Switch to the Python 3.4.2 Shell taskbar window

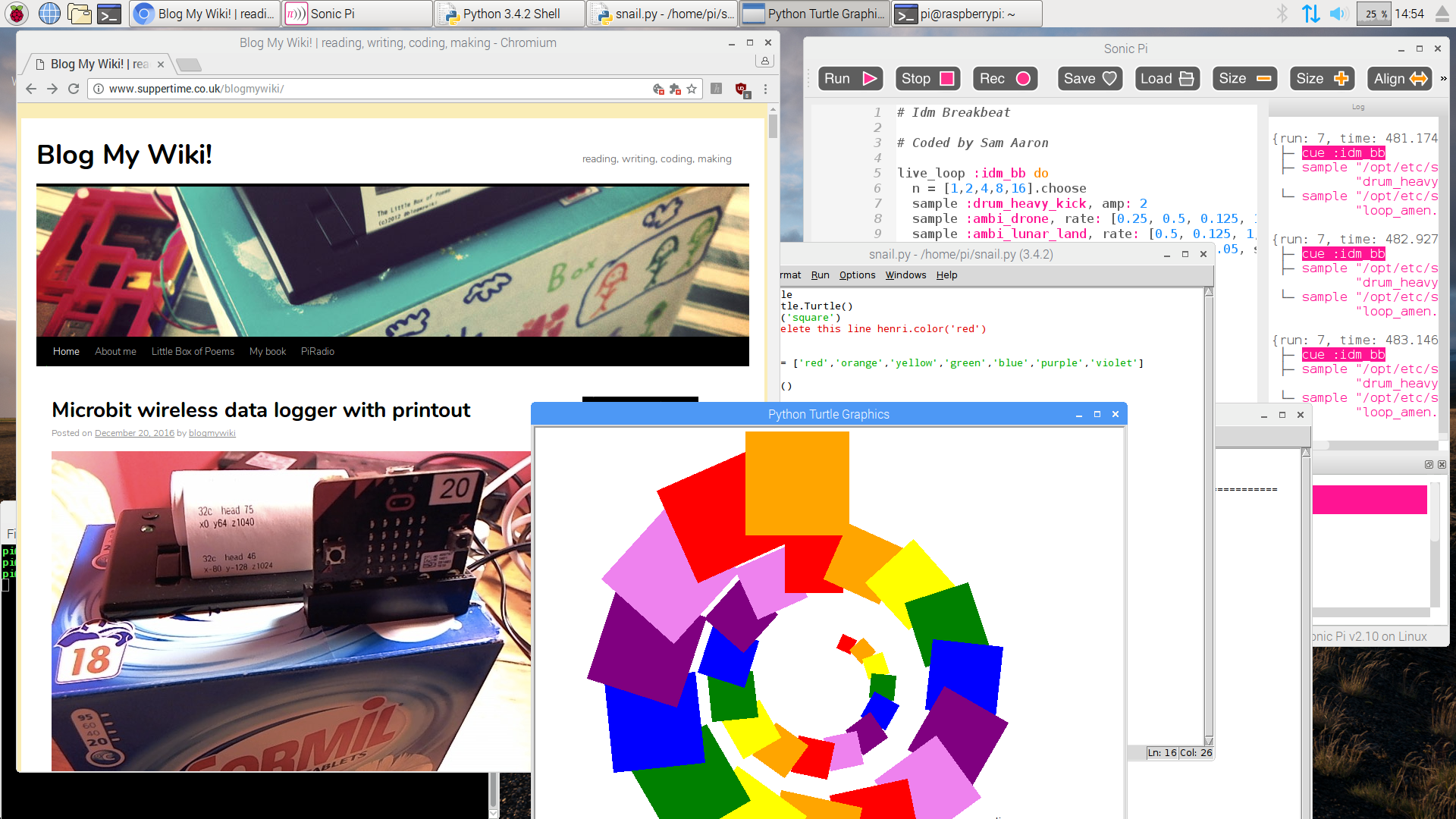click(x=510, y=14)
